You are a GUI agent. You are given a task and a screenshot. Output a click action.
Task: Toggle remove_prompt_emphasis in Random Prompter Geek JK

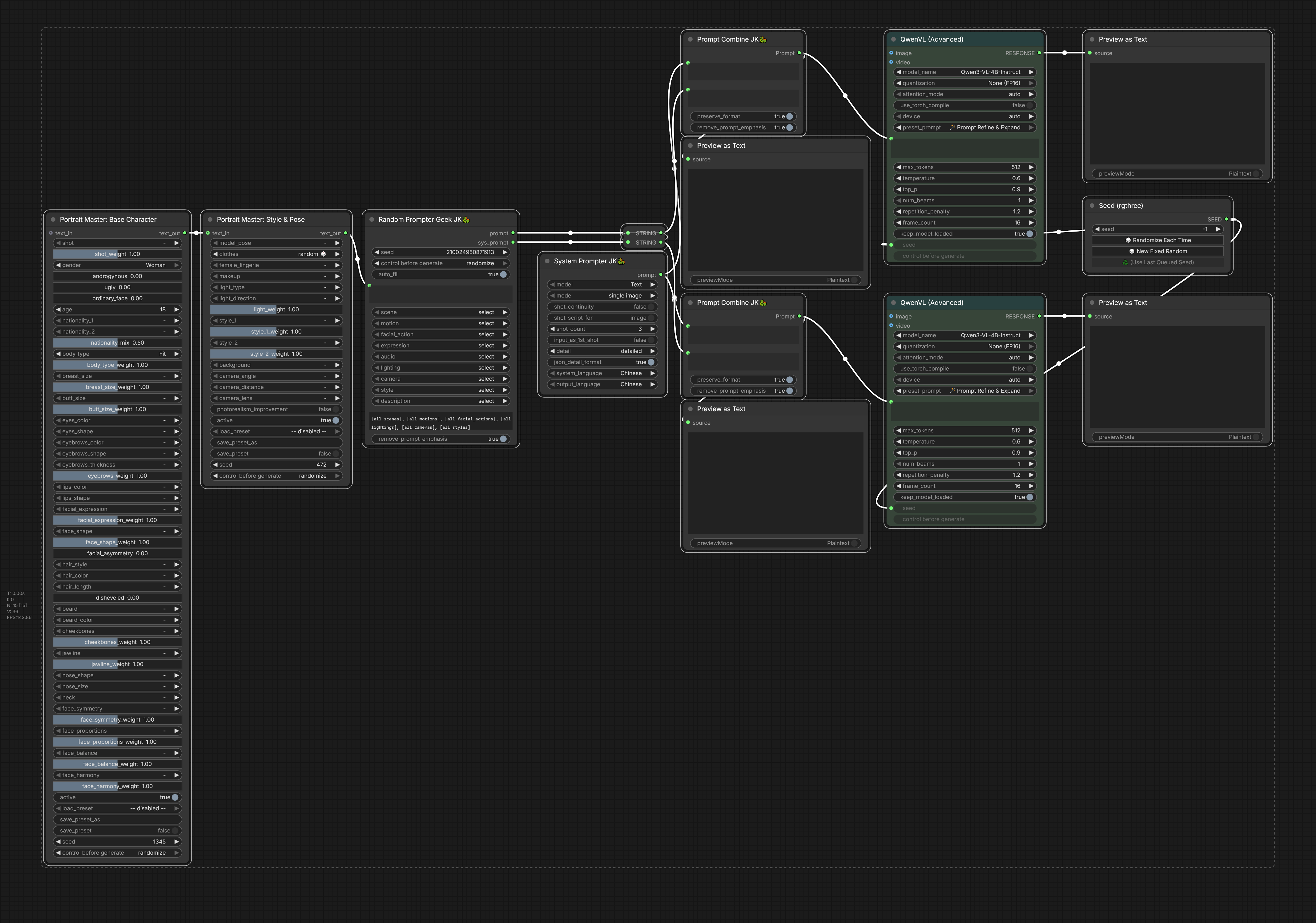(x=440, y=439)
